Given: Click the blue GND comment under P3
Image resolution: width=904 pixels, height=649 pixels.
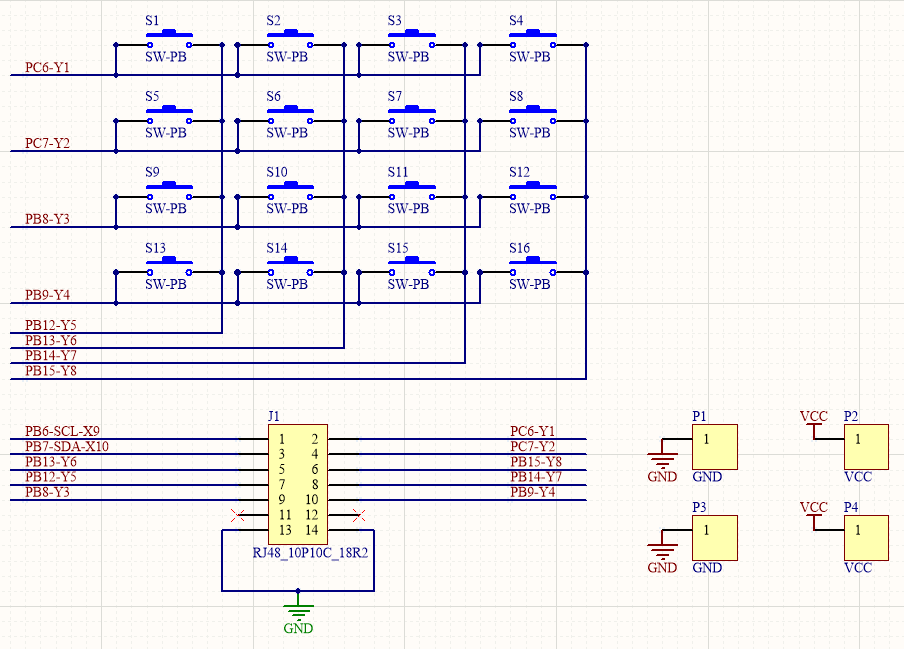Looking at the screenshot, I should 707,568.
